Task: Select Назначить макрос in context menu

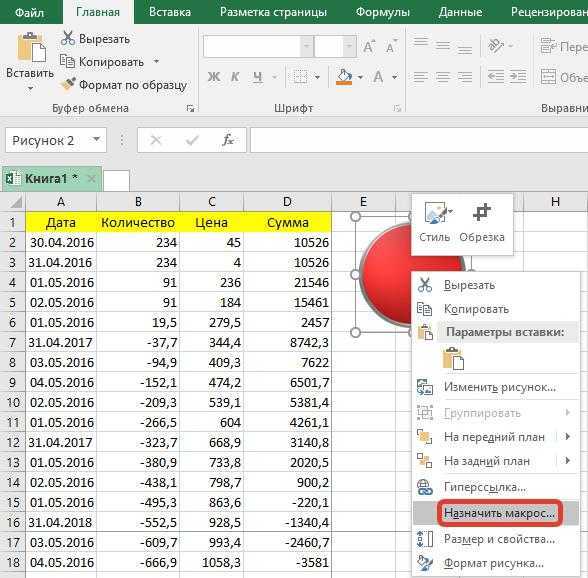Action: point(499,513)
